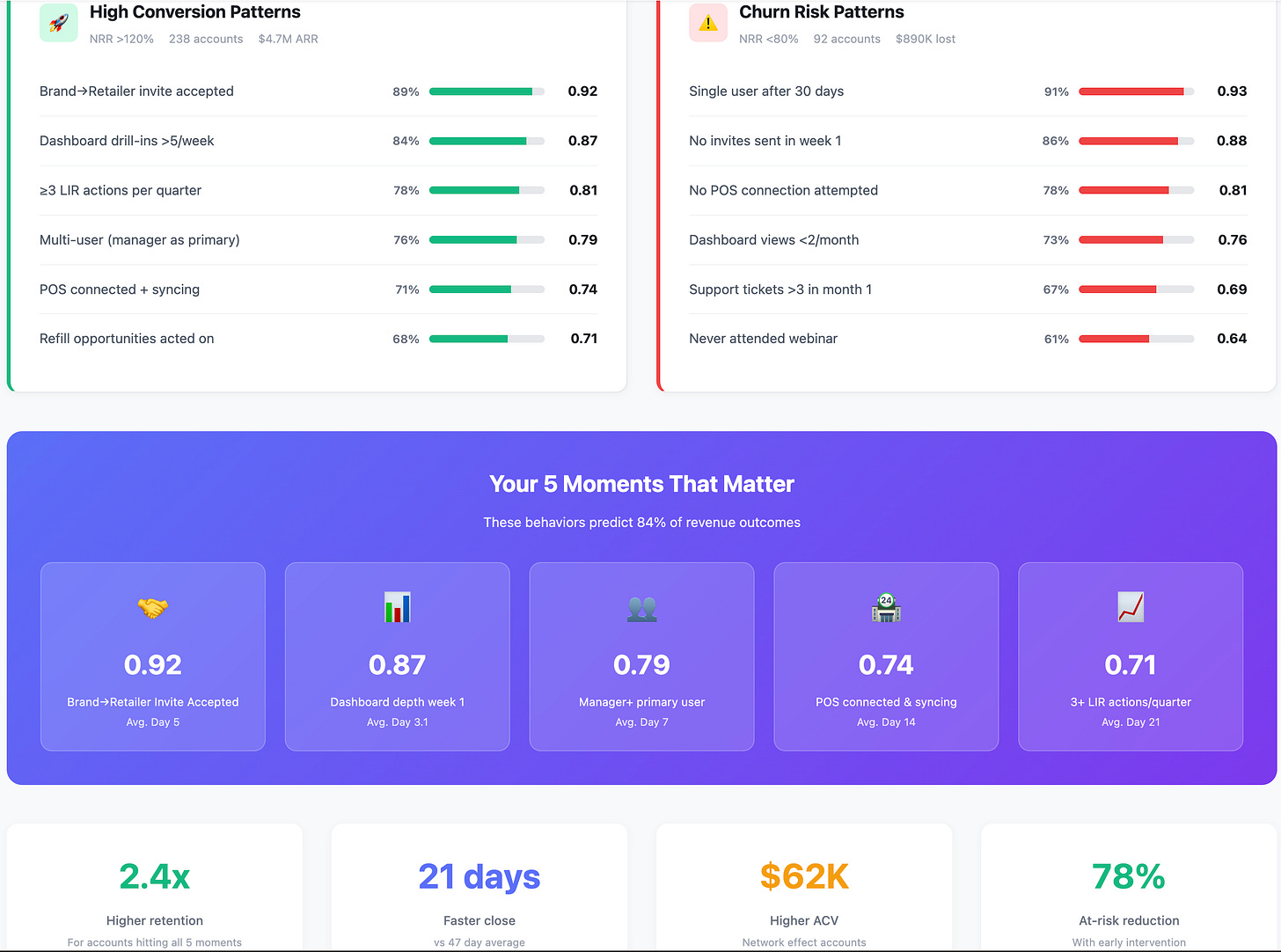This screenshot has height=952, width=1281.
Task: Click the '238 accounts' subtitle text
Action: click(x=206, y=39)
